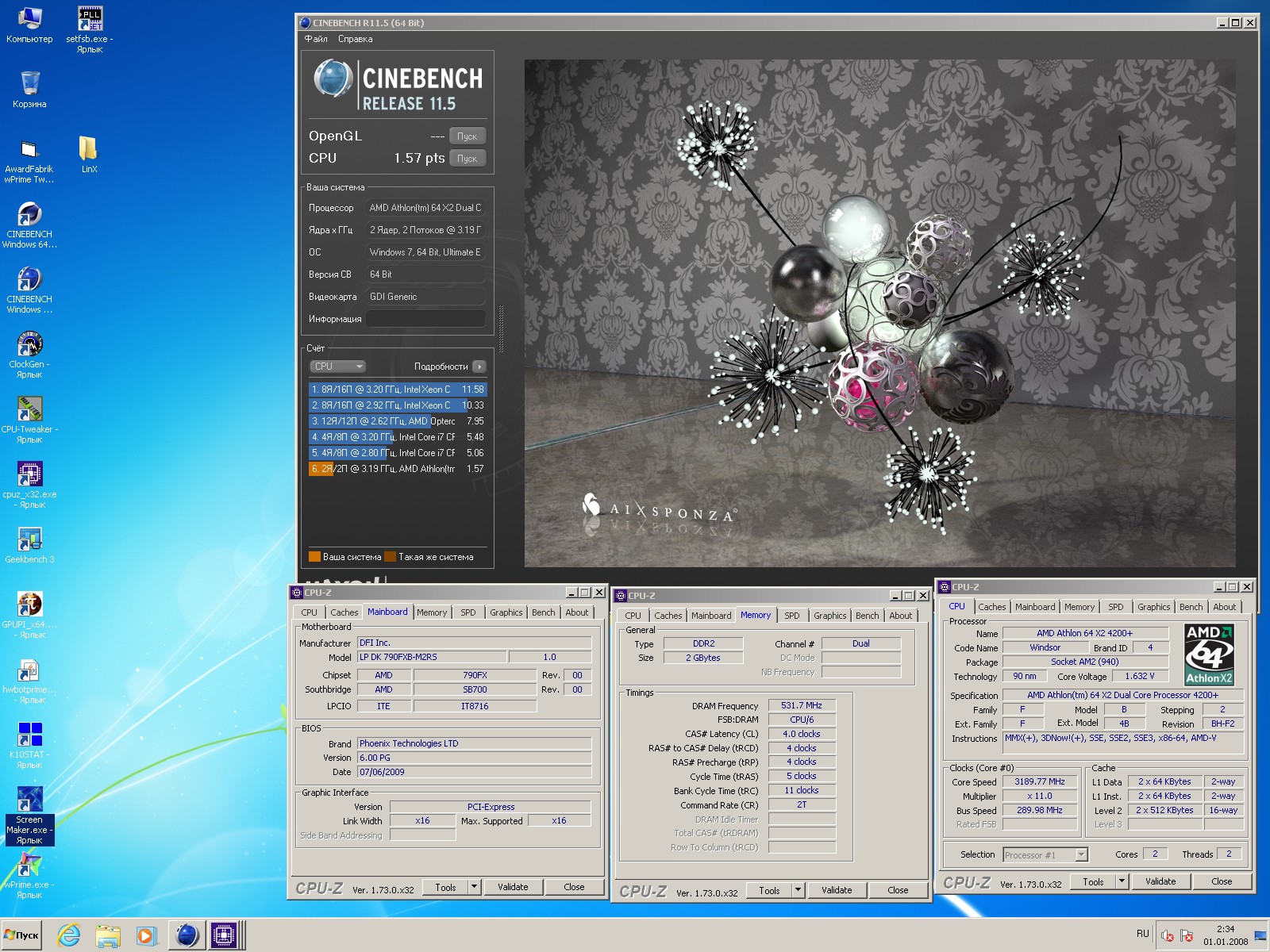Click Validate in Memory CPU-Z window
Screen dimensions: 1270x952
click(837, 891)
